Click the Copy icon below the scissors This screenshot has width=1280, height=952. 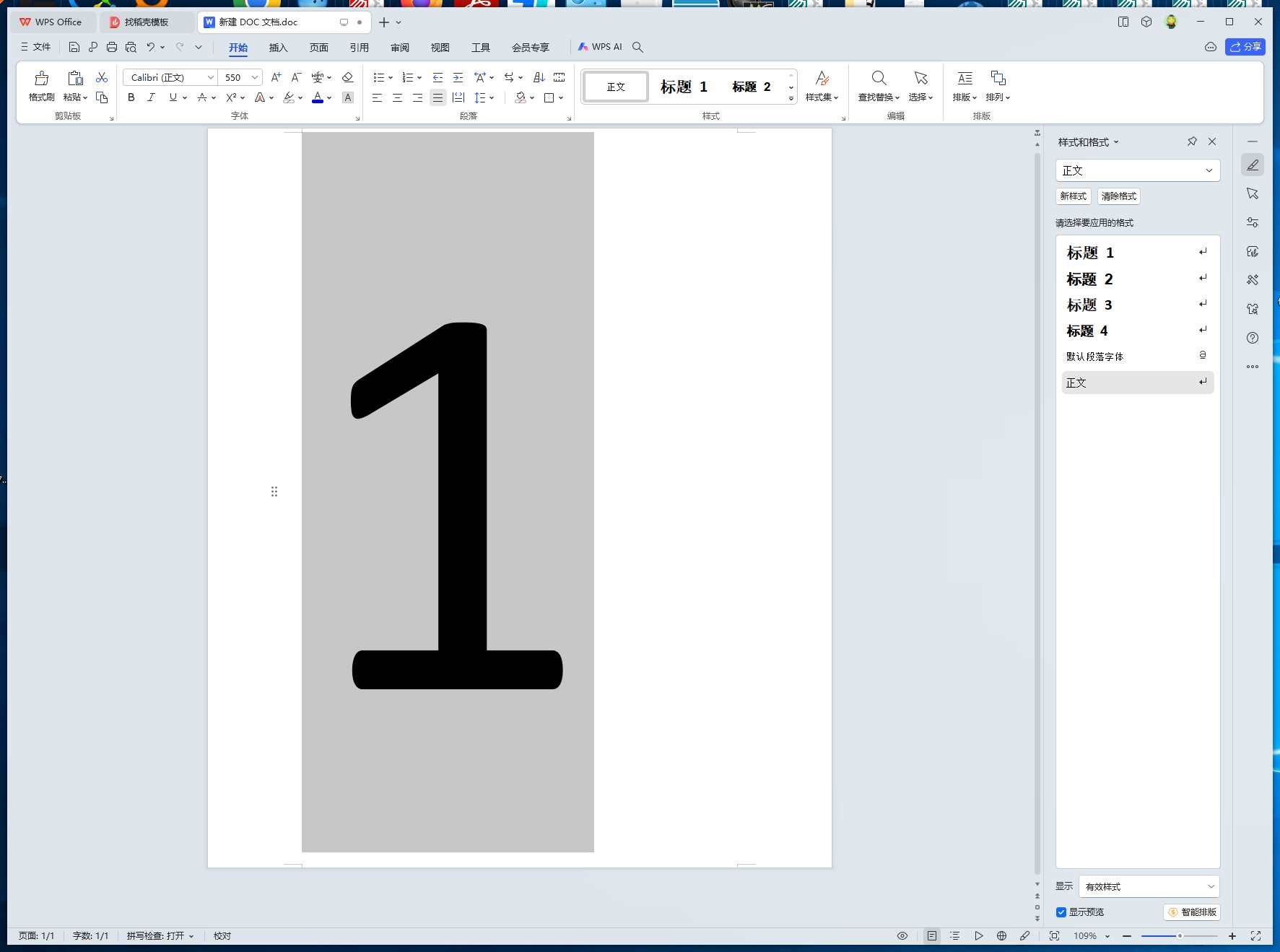(x=102, y=97)
